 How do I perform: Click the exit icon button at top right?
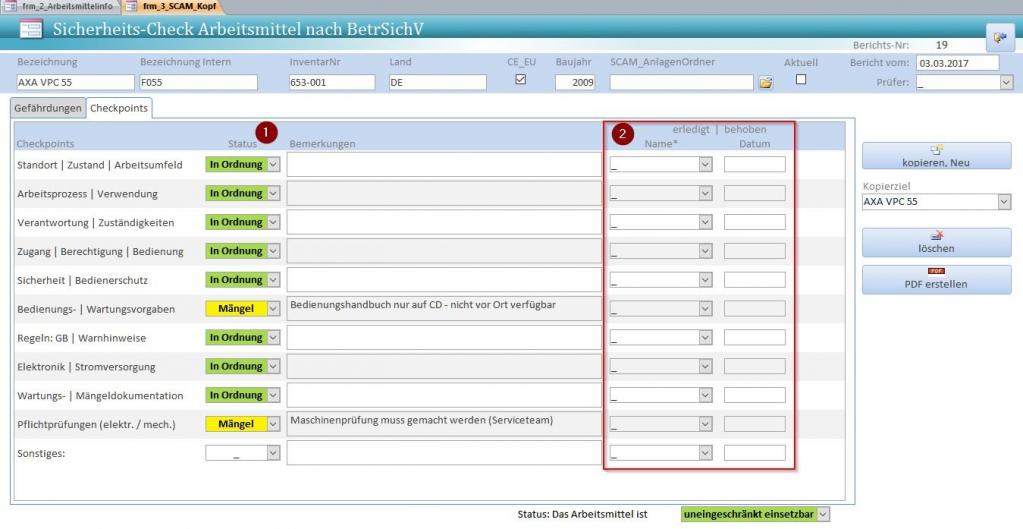tap(1000, 38)
